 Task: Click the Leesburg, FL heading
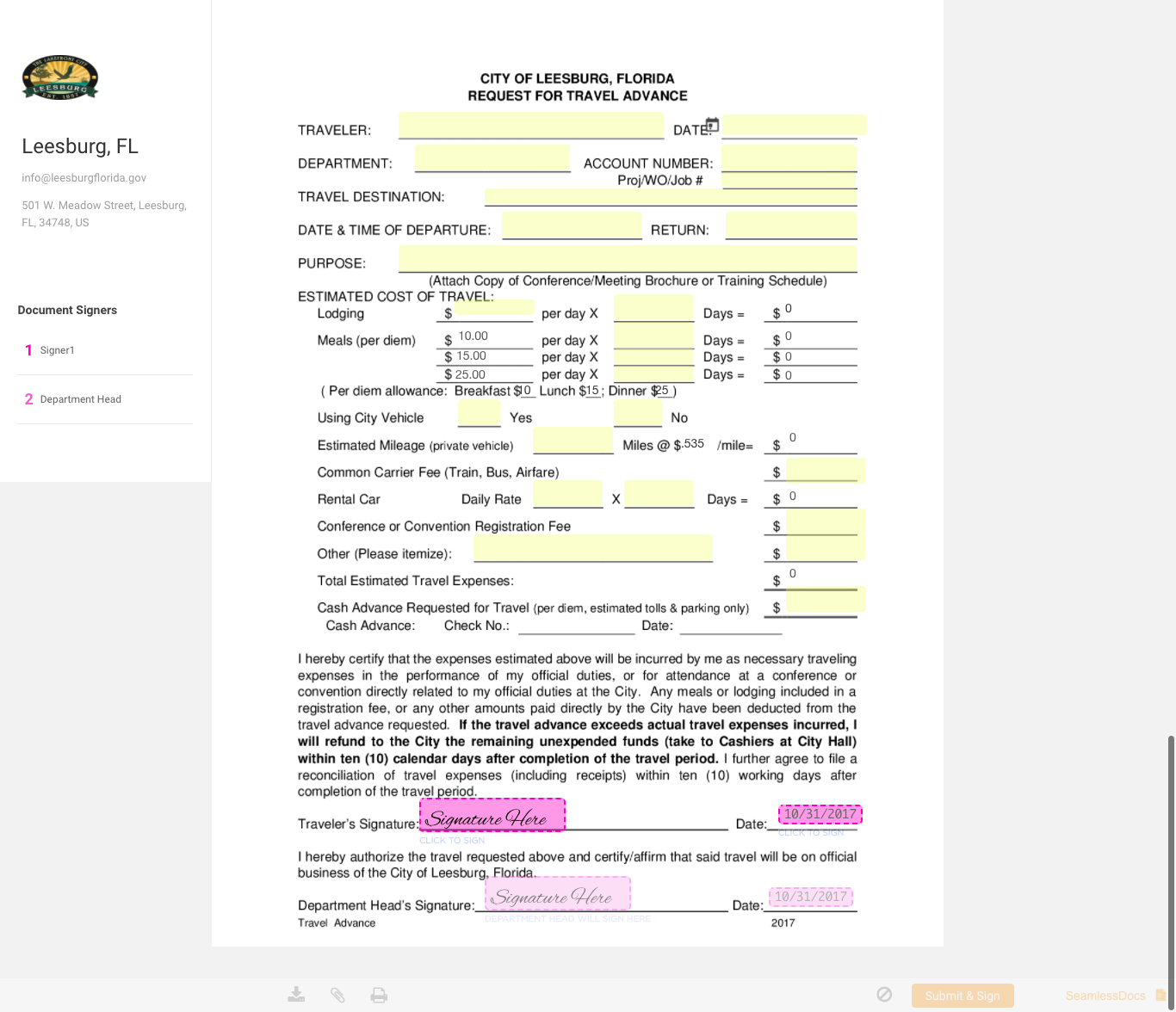coord(80,146)
